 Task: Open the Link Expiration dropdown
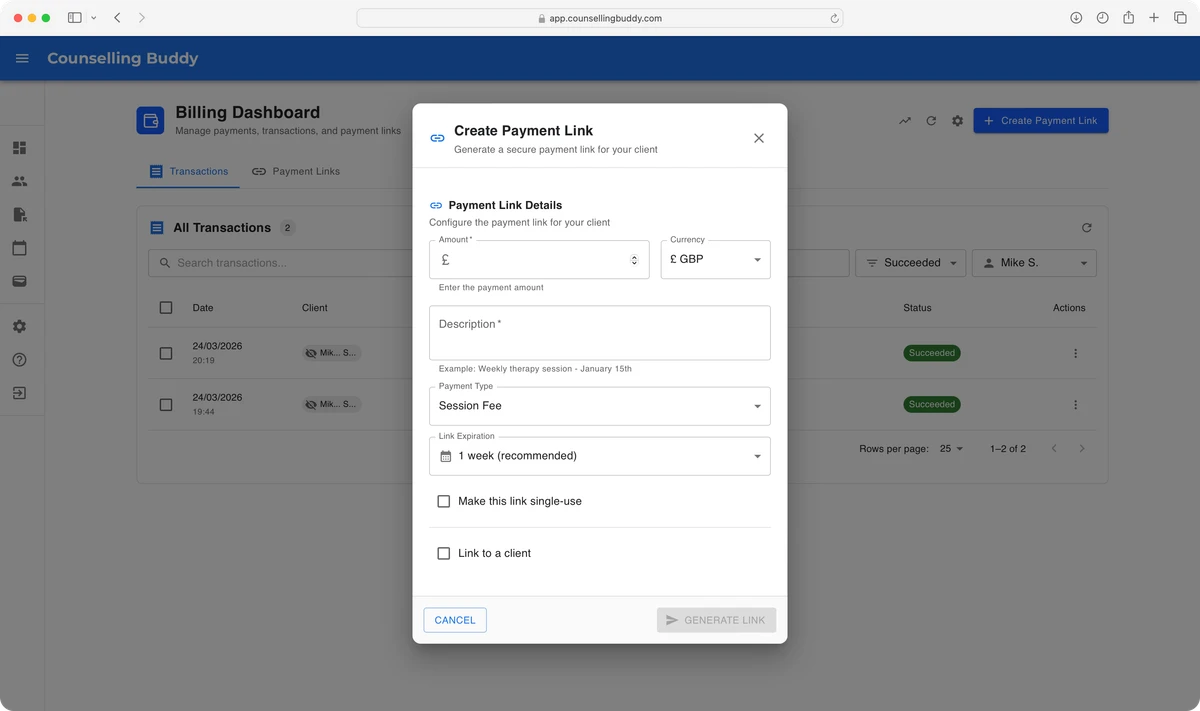[x=600, y=456]
